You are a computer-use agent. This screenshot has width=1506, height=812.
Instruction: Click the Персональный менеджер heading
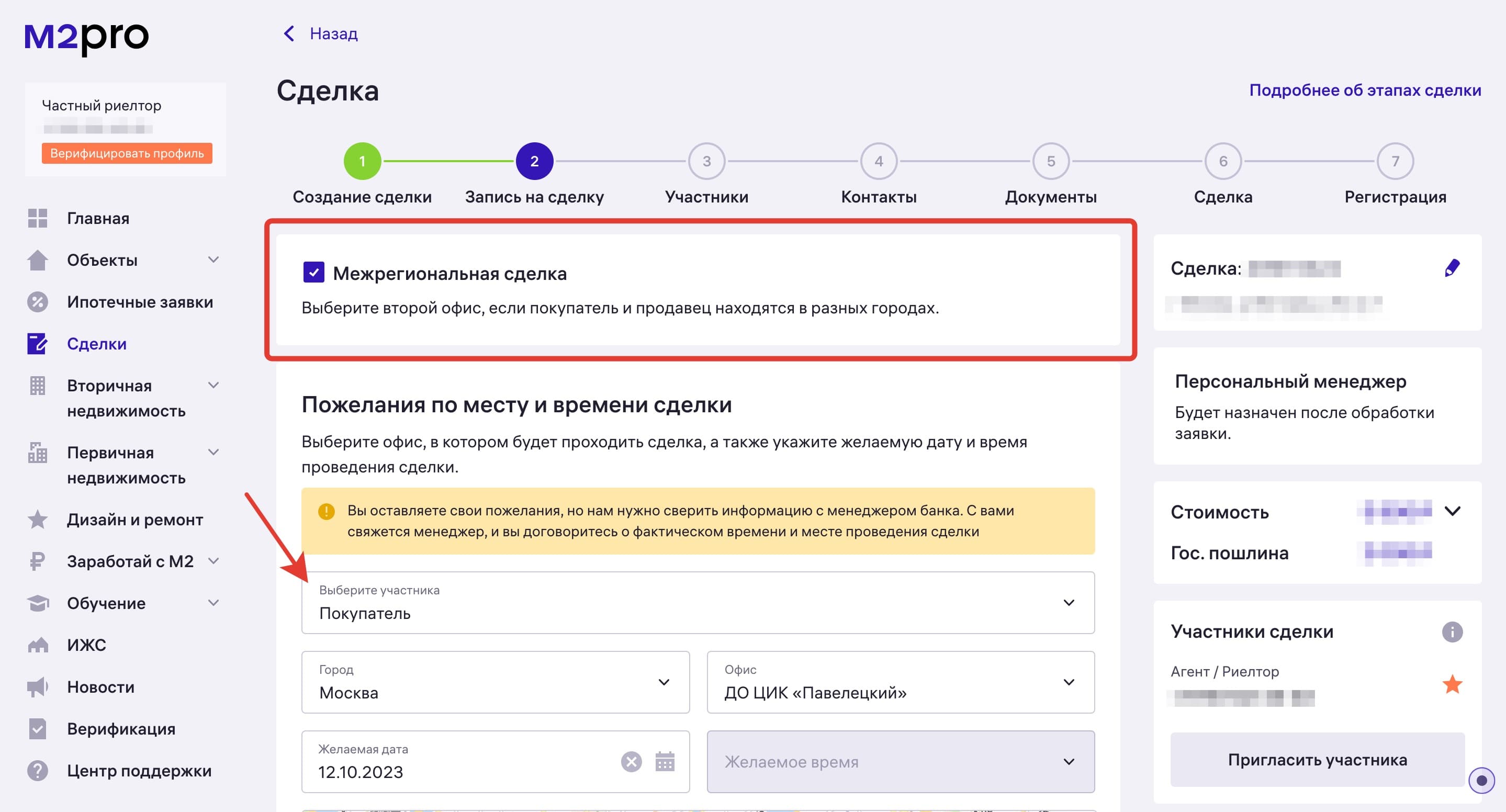(1290, 381)
